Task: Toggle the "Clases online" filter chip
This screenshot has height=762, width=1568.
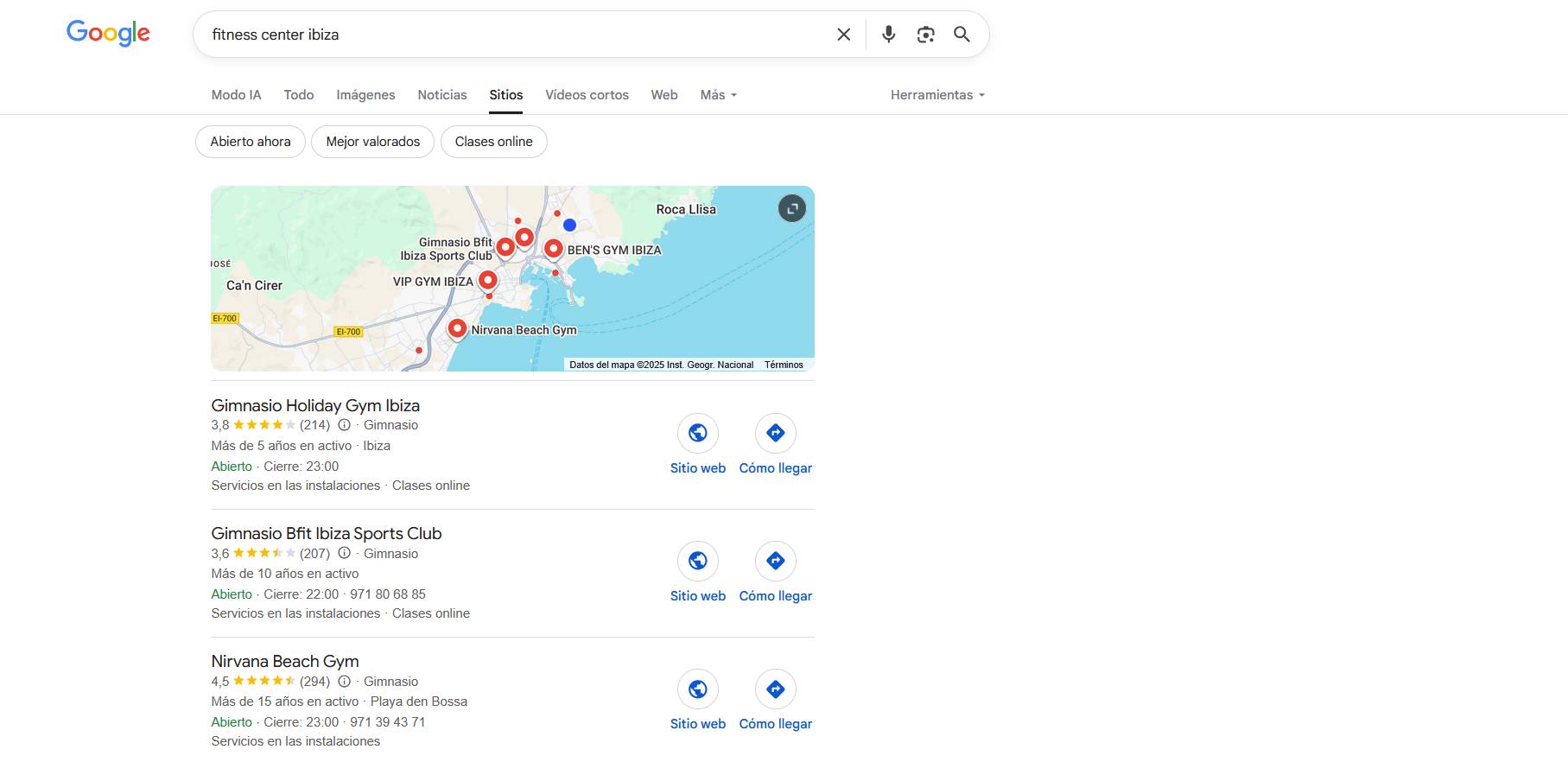Action: point(493,142)
